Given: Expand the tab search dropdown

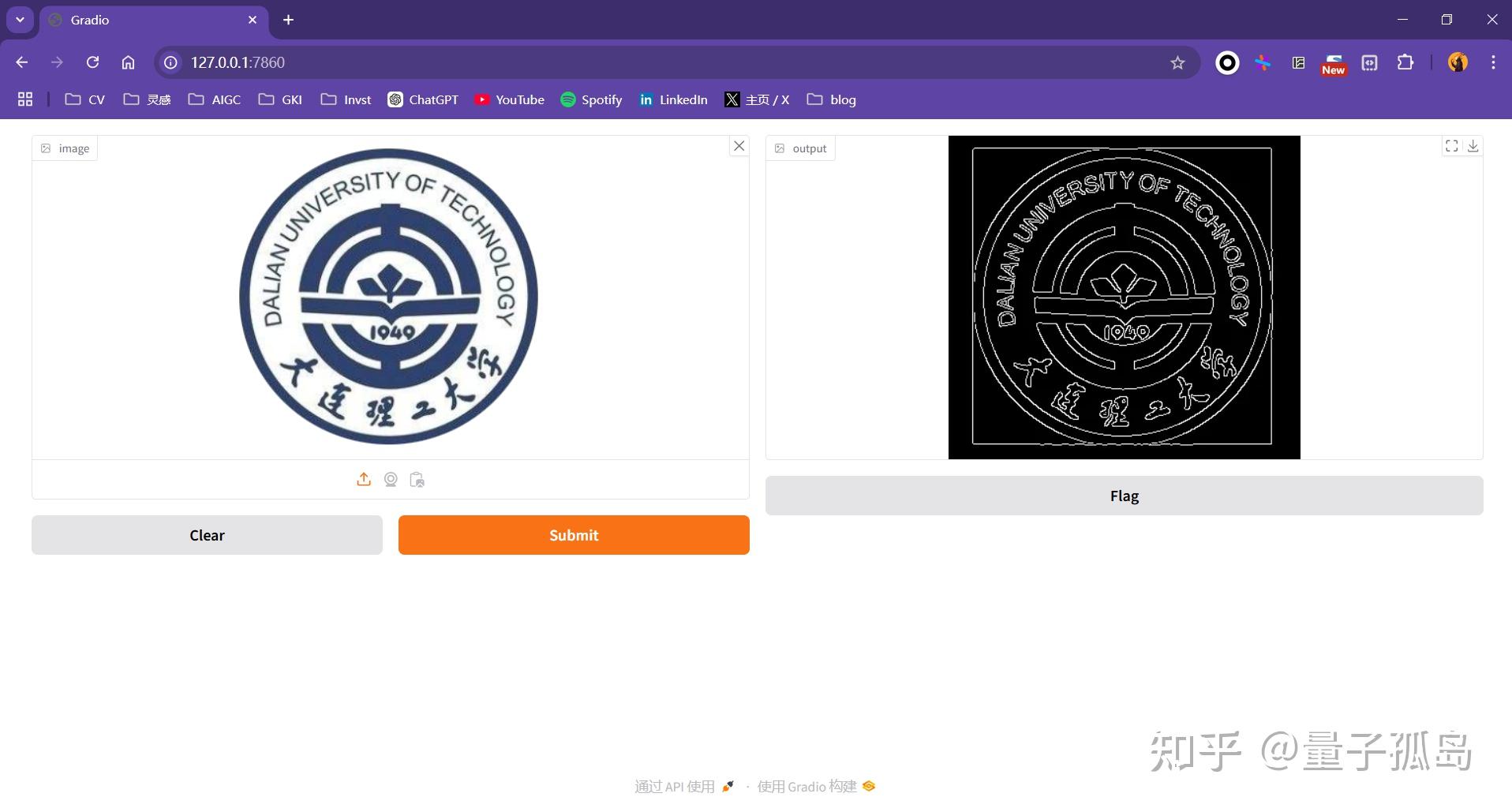Looking at the screenshot, I should point(20,20).
